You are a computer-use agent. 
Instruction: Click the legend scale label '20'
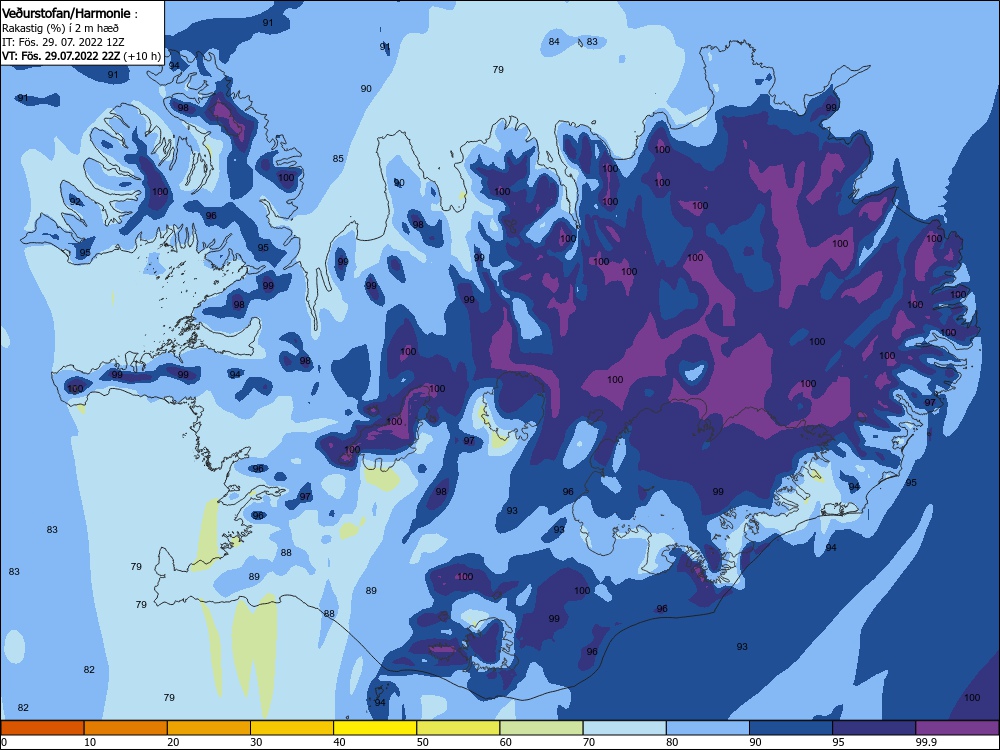[x=173, y=742]
